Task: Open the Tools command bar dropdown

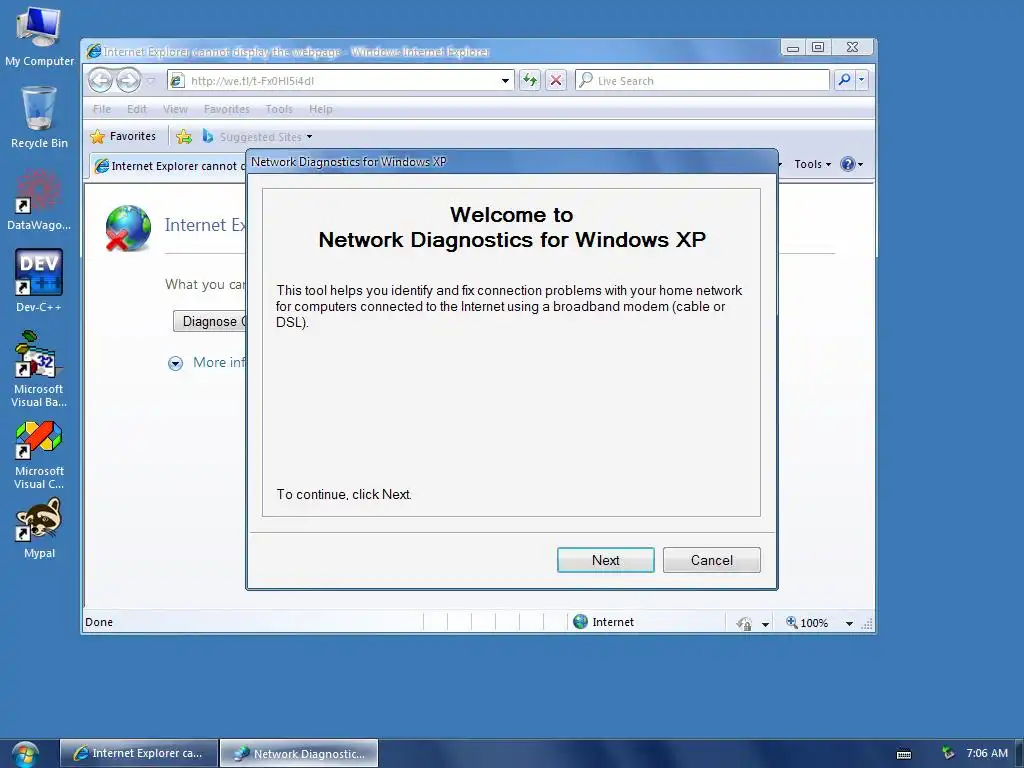Action: coord(812,164)
